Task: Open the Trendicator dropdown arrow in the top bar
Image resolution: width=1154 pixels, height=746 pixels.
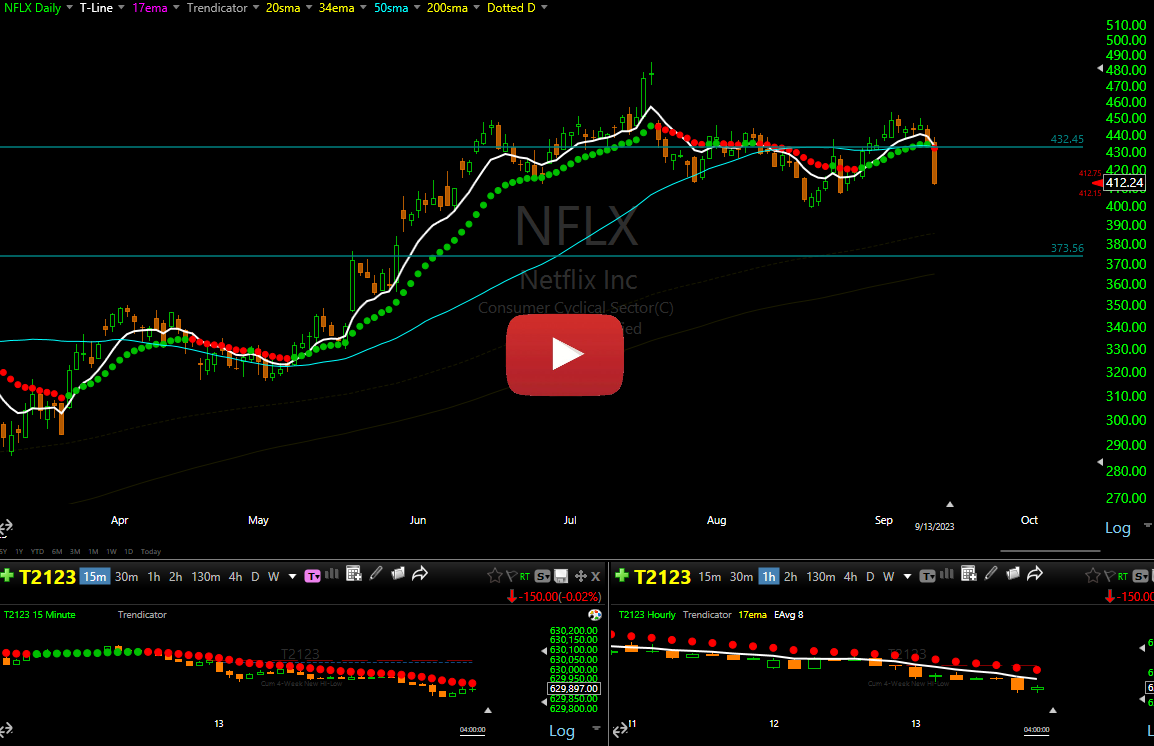Action: (x=256, y=7)
